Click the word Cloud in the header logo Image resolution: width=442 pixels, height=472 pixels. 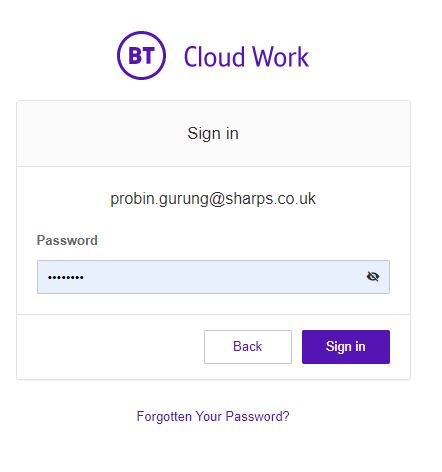(215, 57)
